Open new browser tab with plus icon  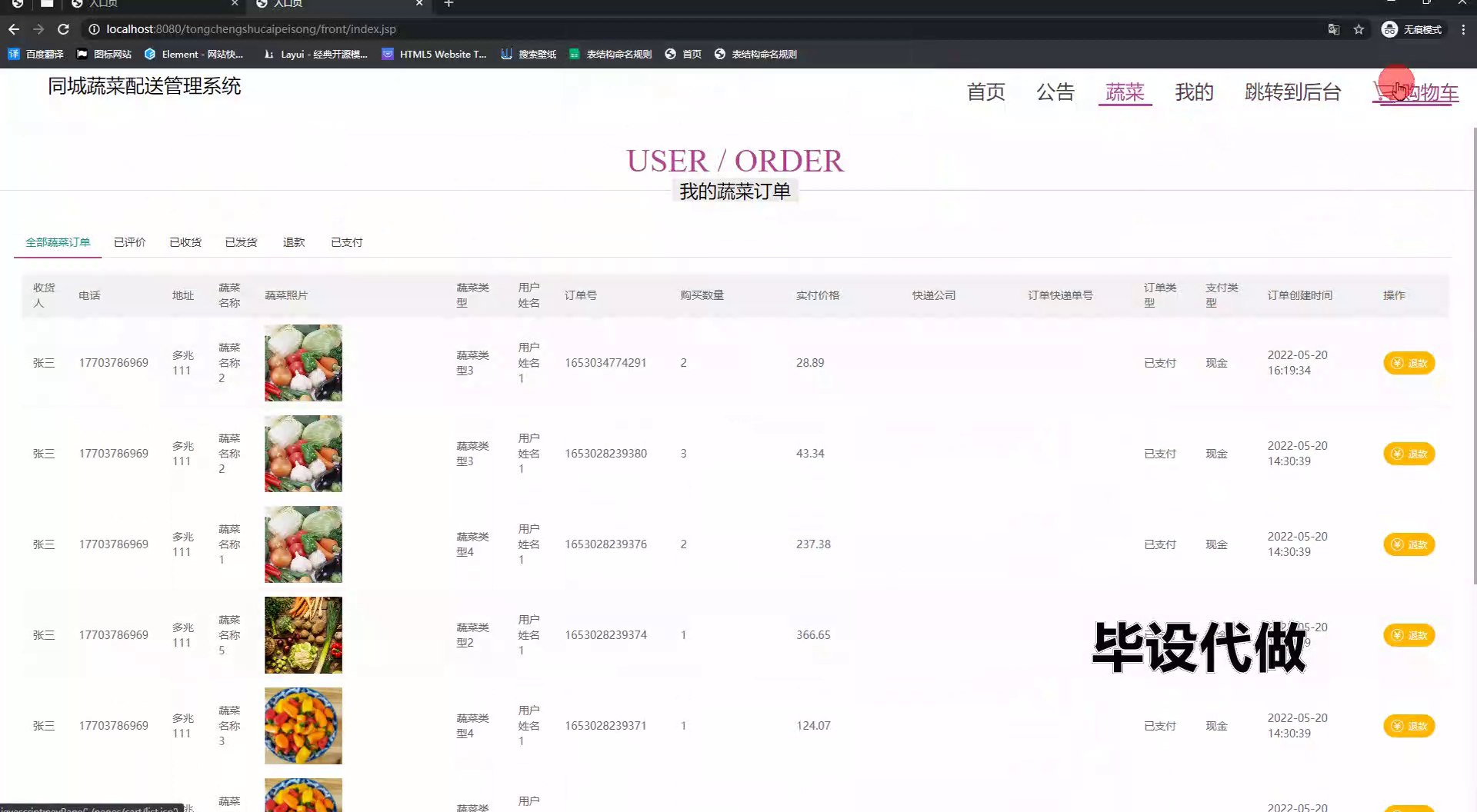tap(448, 4)
